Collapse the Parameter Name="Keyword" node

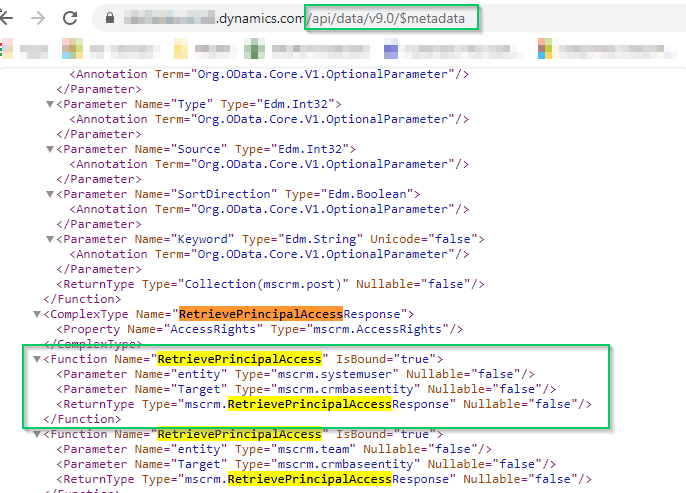coord(50,240)
